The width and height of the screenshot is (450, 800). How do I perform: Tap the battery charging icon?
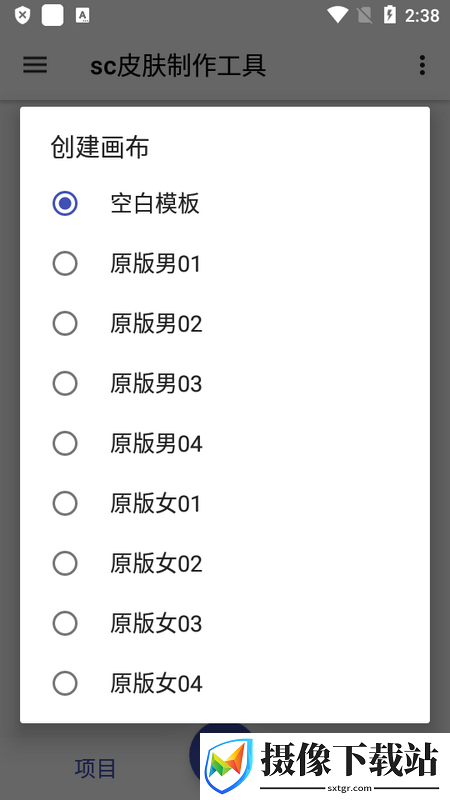[x=390, y=15]
